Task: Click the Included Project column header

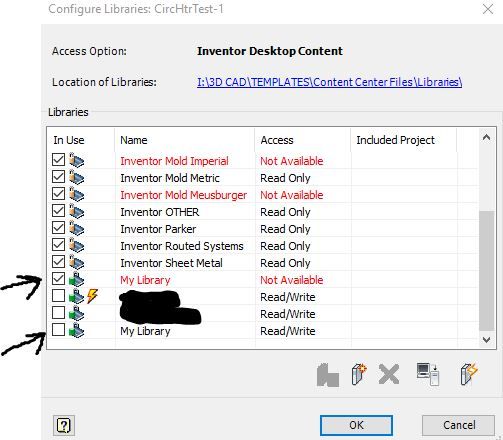Action: (x=404, y=140)
